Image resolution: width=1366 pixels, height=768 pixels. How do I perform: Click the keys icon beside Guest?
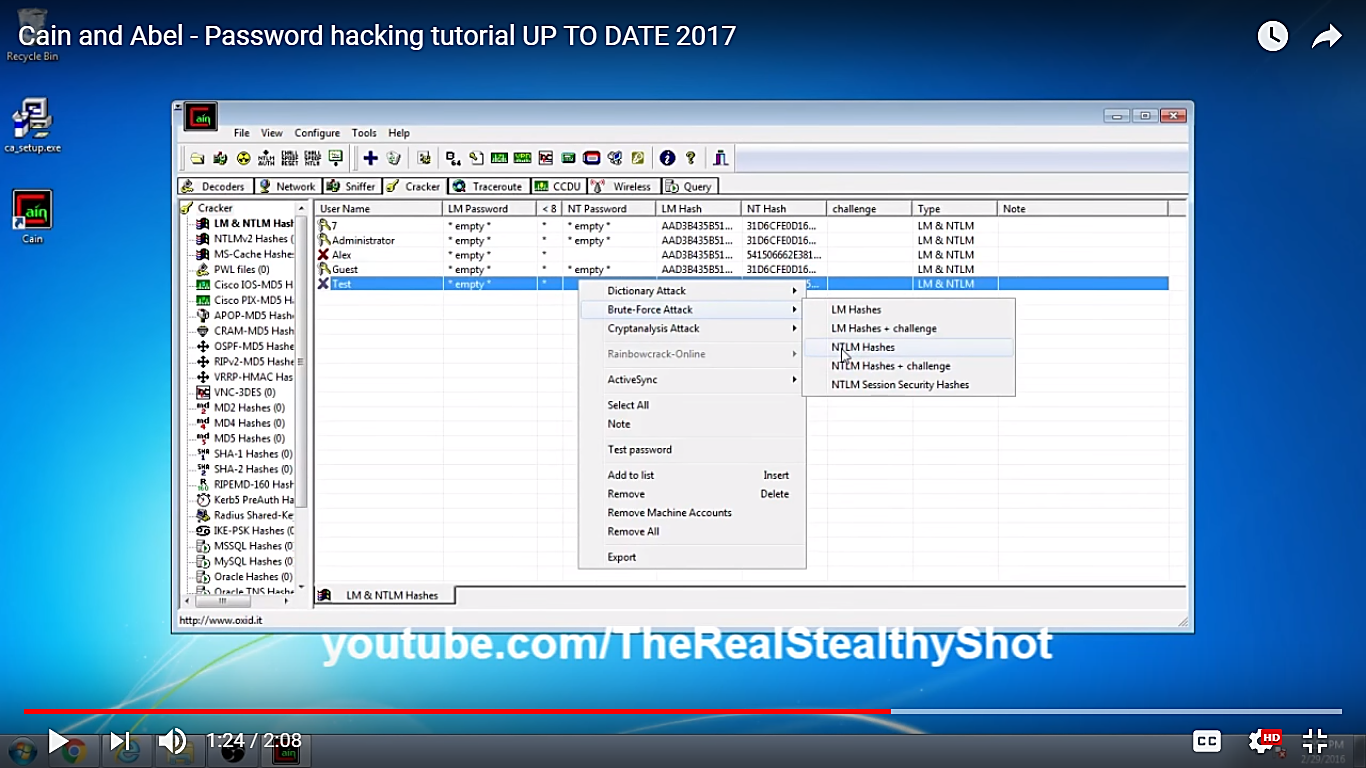[x=324, y=269]
